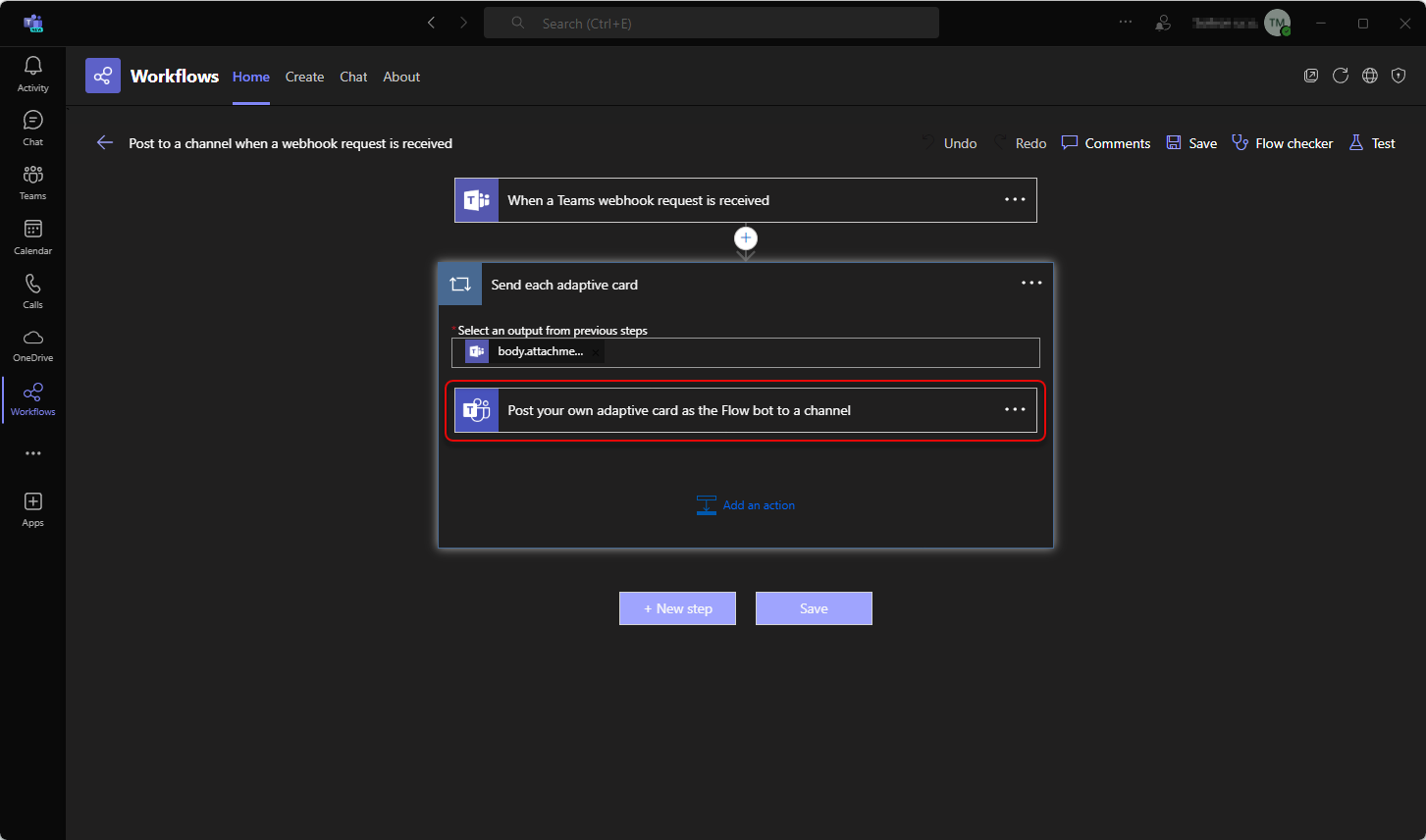
Task: Run the Flow checker
Action: click(1282, 142)
